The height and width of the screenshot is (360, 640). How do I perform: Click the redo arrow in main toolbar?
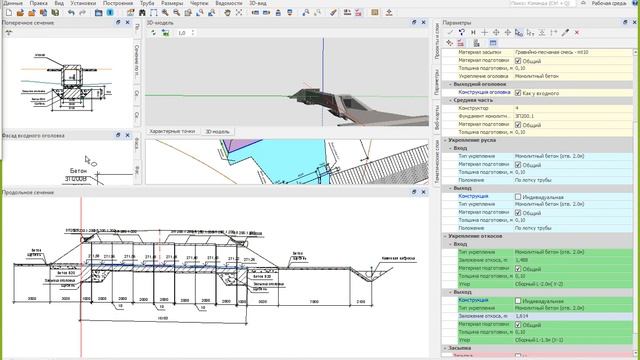83,13
